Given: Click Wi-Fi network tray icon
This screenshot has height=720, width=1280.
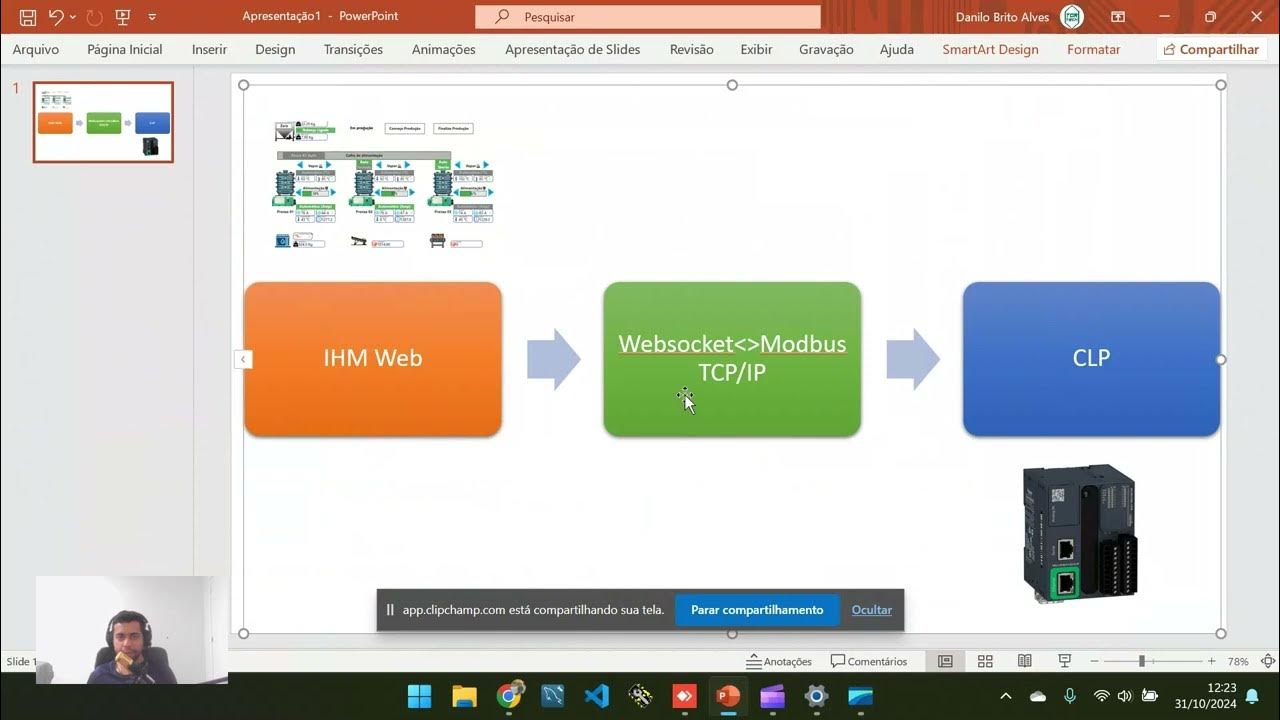Looking at the screenshot, I should 1102,696.
